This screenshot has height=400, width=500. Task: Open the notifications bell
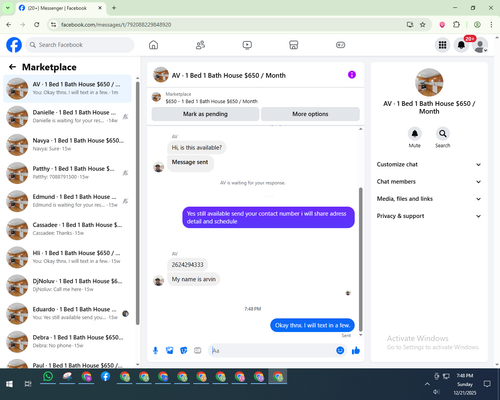click(x=461, y=45)
